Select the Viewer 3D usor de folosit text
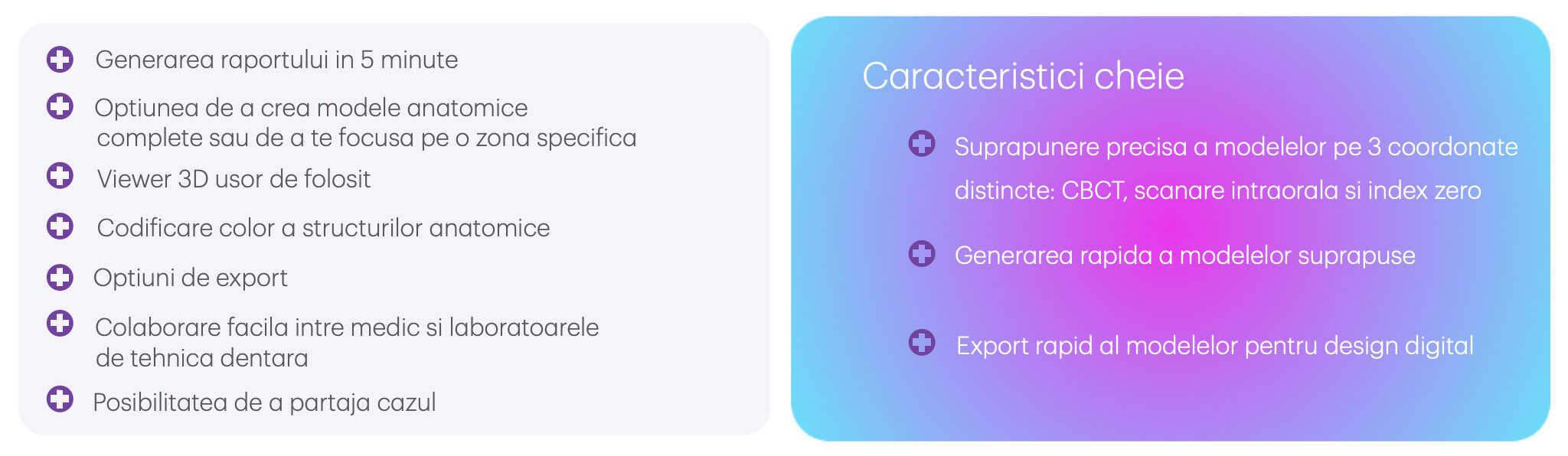The width and height of the screenshot is (1568, 456). pos(234,179)
